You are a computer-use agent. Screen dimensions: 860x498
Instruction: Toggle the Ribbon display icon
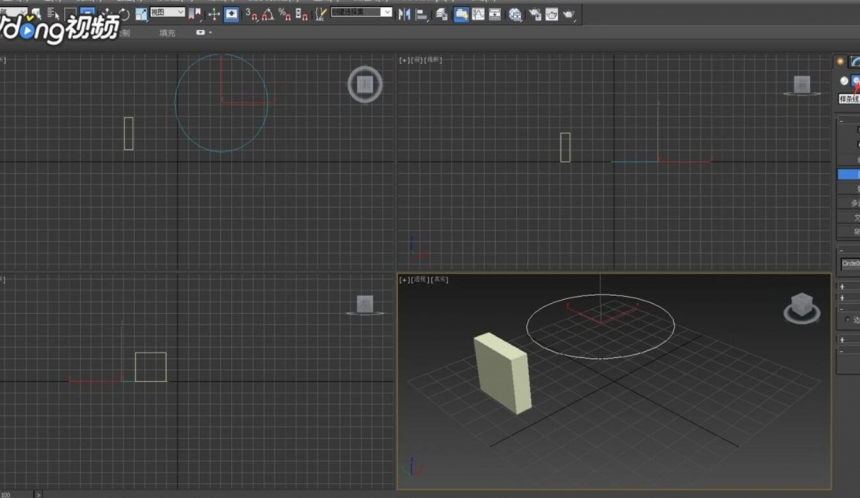pos(461,15)
